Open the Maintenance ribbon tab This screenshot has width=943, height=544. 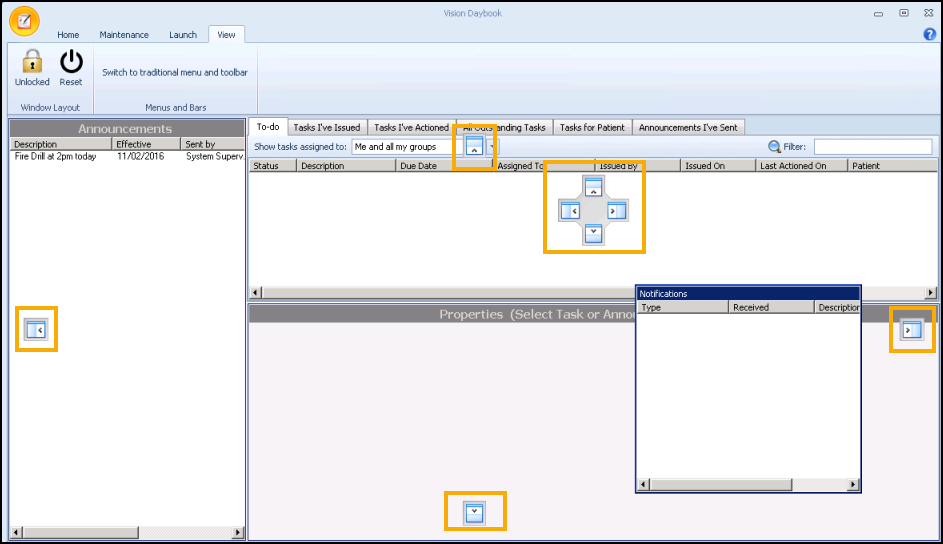click(x=124, y=35)
